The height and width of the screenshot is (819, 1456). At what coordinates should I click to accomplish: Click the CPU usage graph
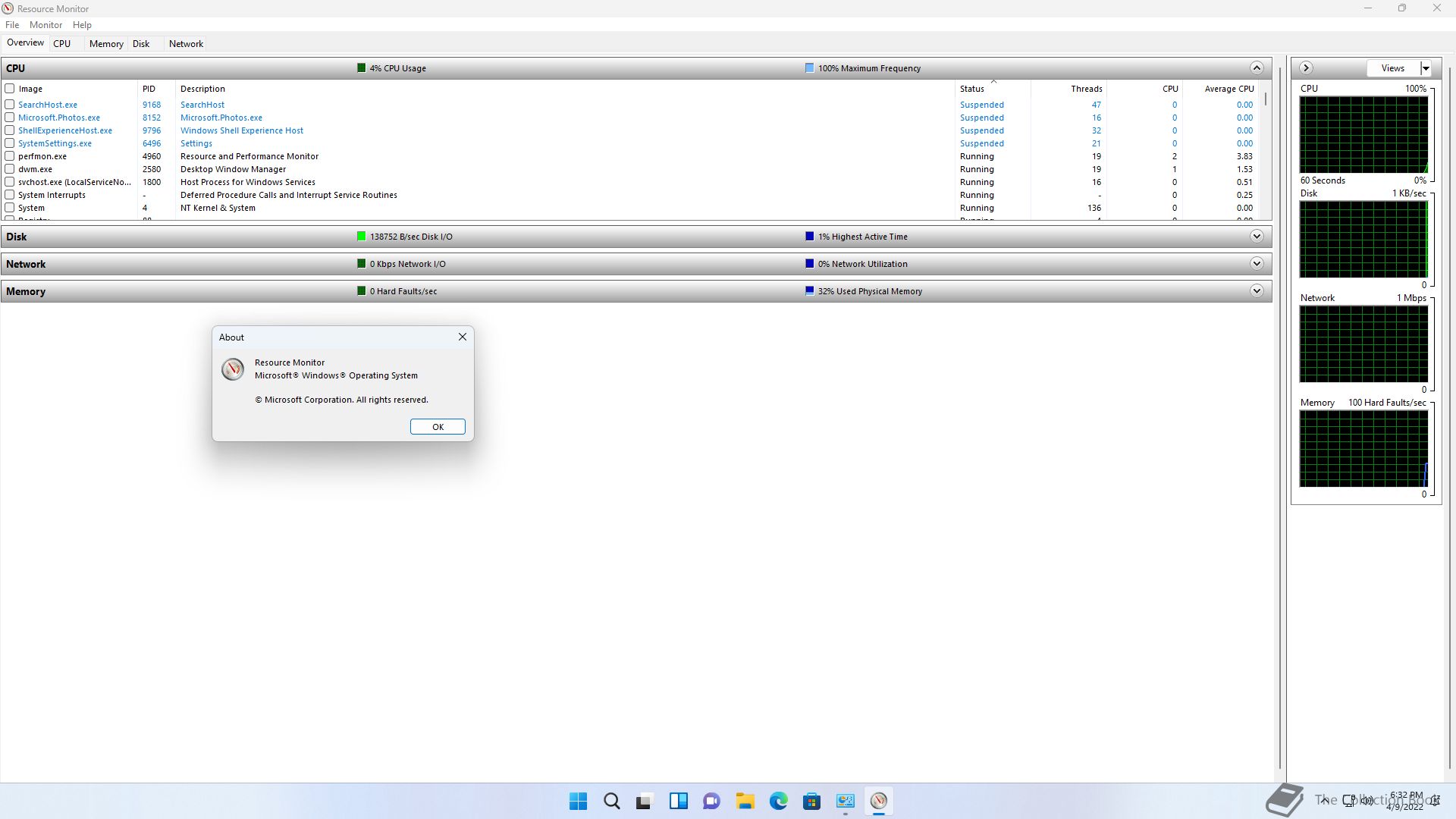pos(1363,135)
